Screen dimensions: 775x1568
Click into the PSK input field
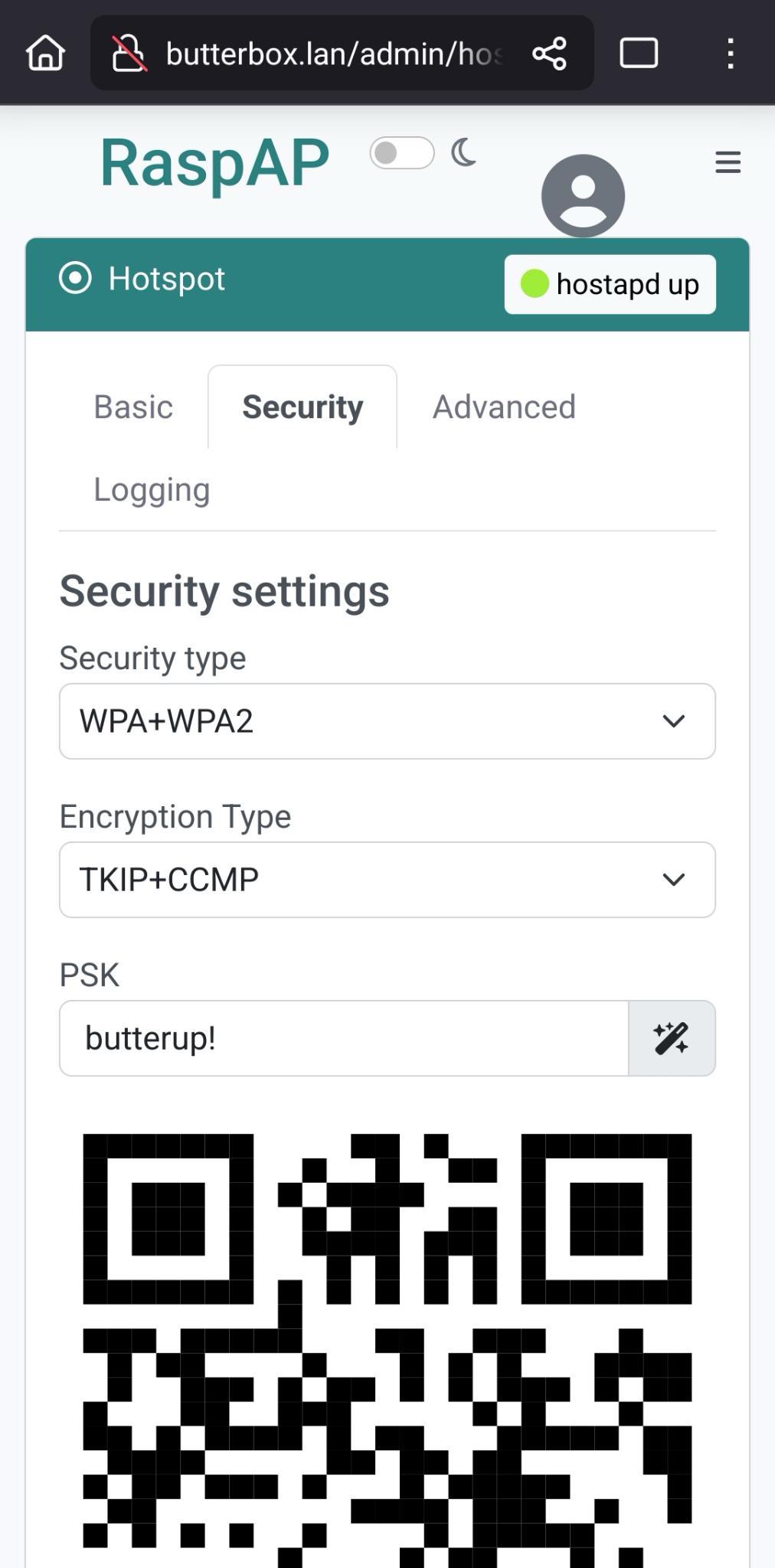(344, 1038)
